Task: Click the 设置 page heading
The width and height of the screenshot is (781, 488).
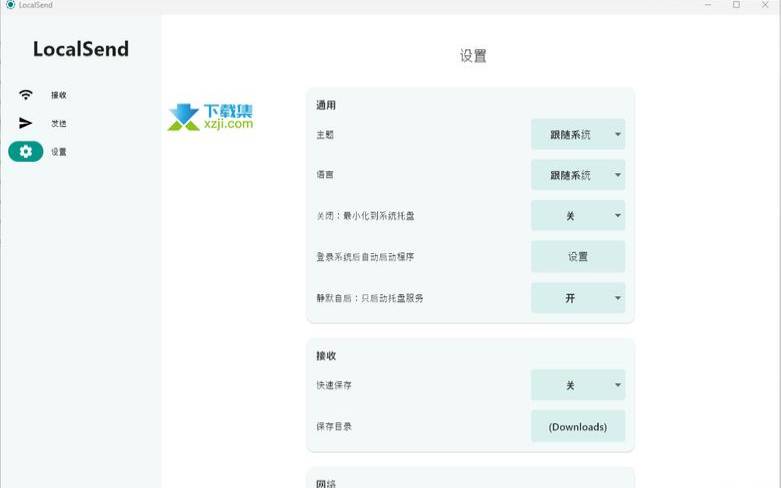Action: (473, 56)
